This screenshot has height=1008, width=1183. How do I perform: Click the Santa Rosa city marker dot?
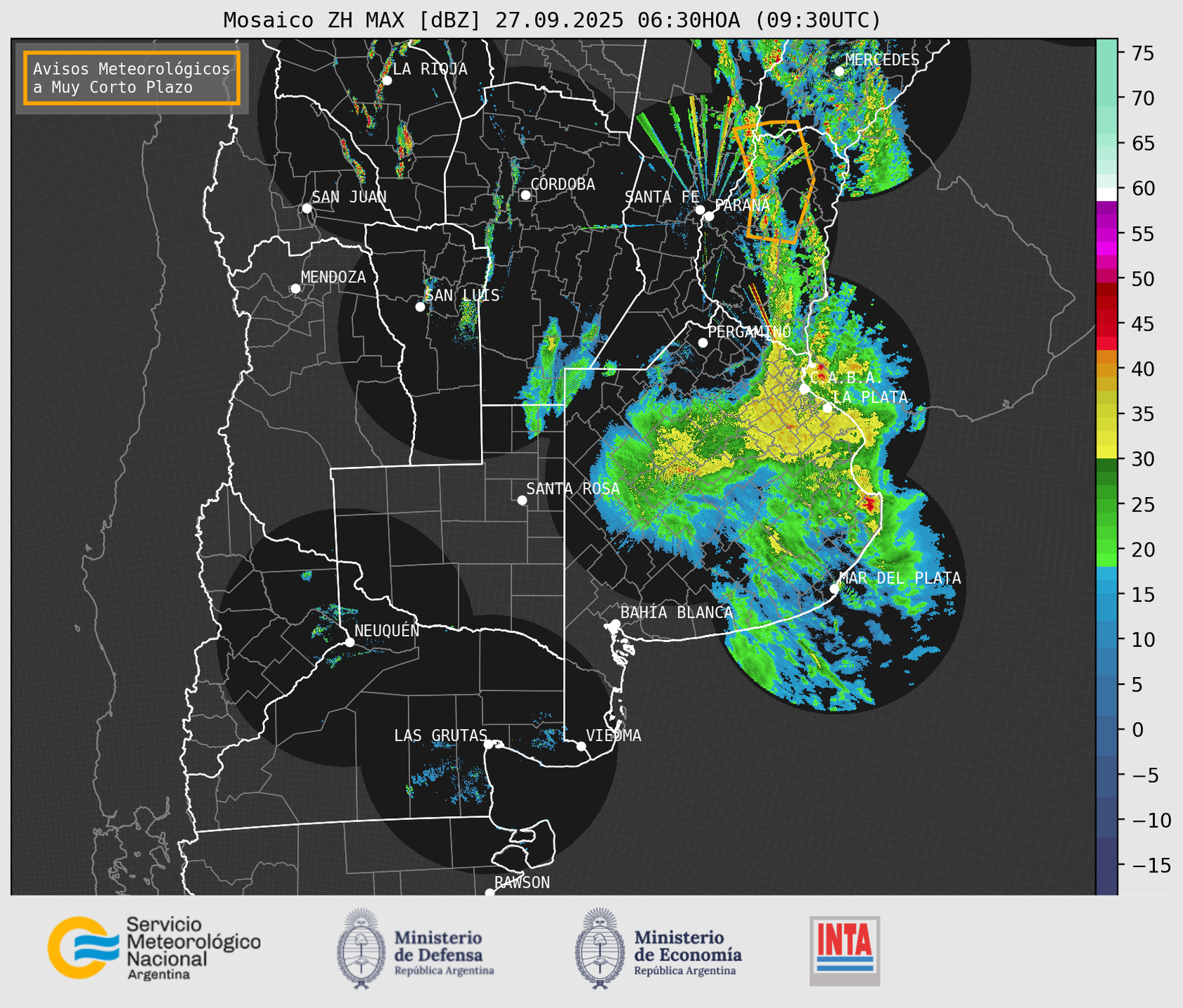[522, 500]
